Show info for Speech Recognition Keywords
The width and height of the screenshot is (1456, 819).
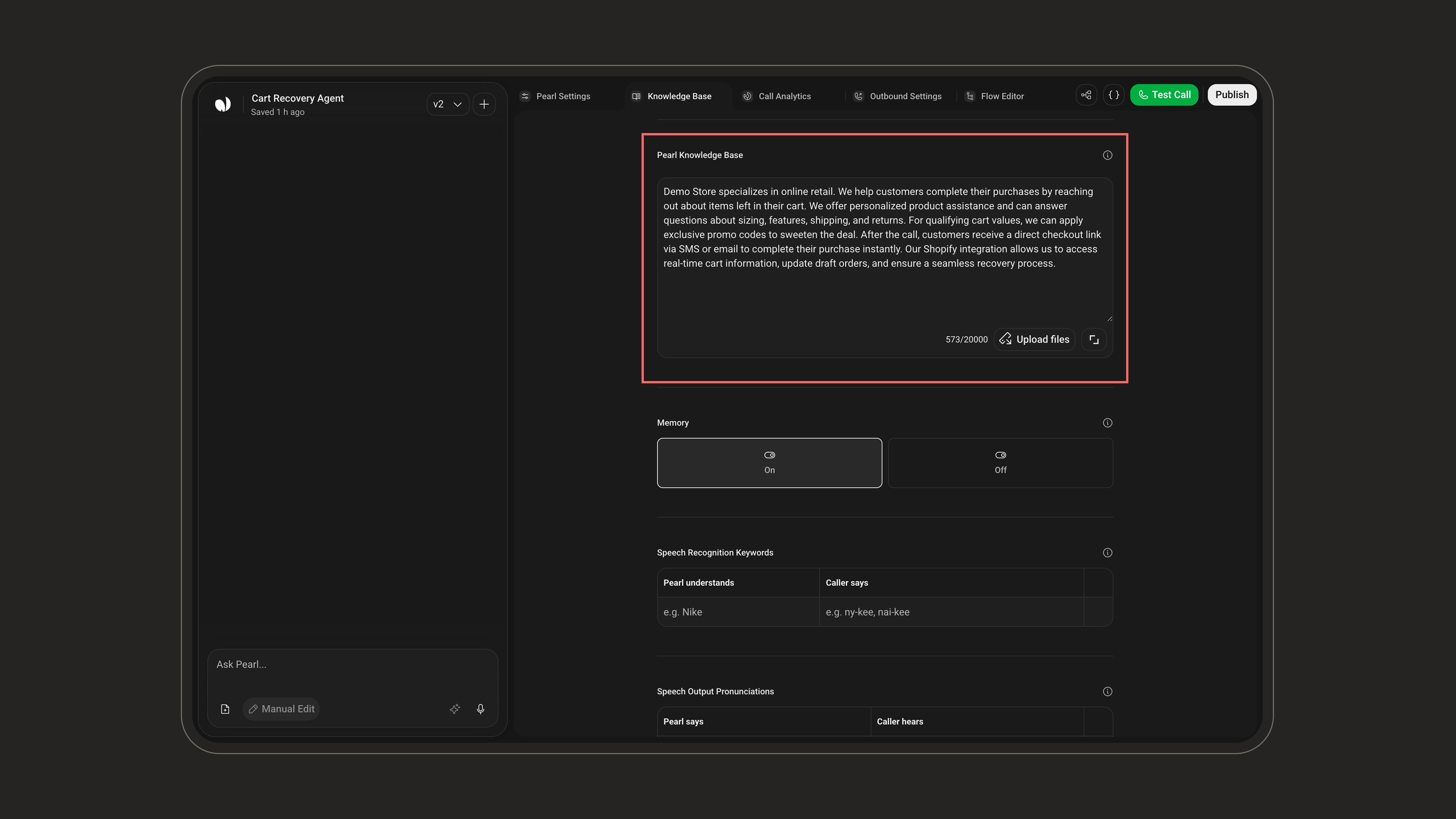[x=1107, y=553]
